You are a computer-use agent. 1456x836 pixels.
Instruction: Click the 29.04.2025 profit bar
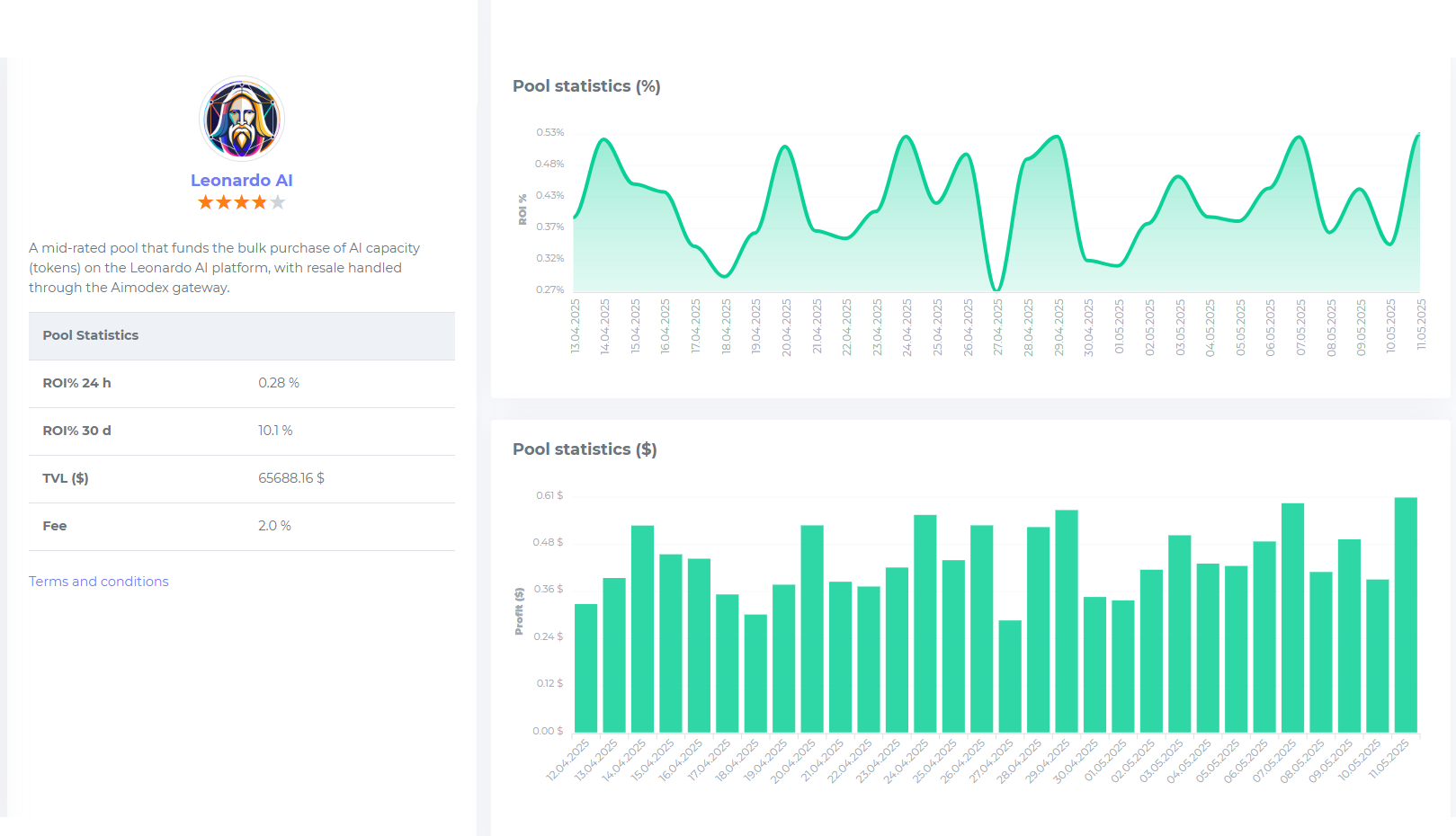pos(1067,621)
